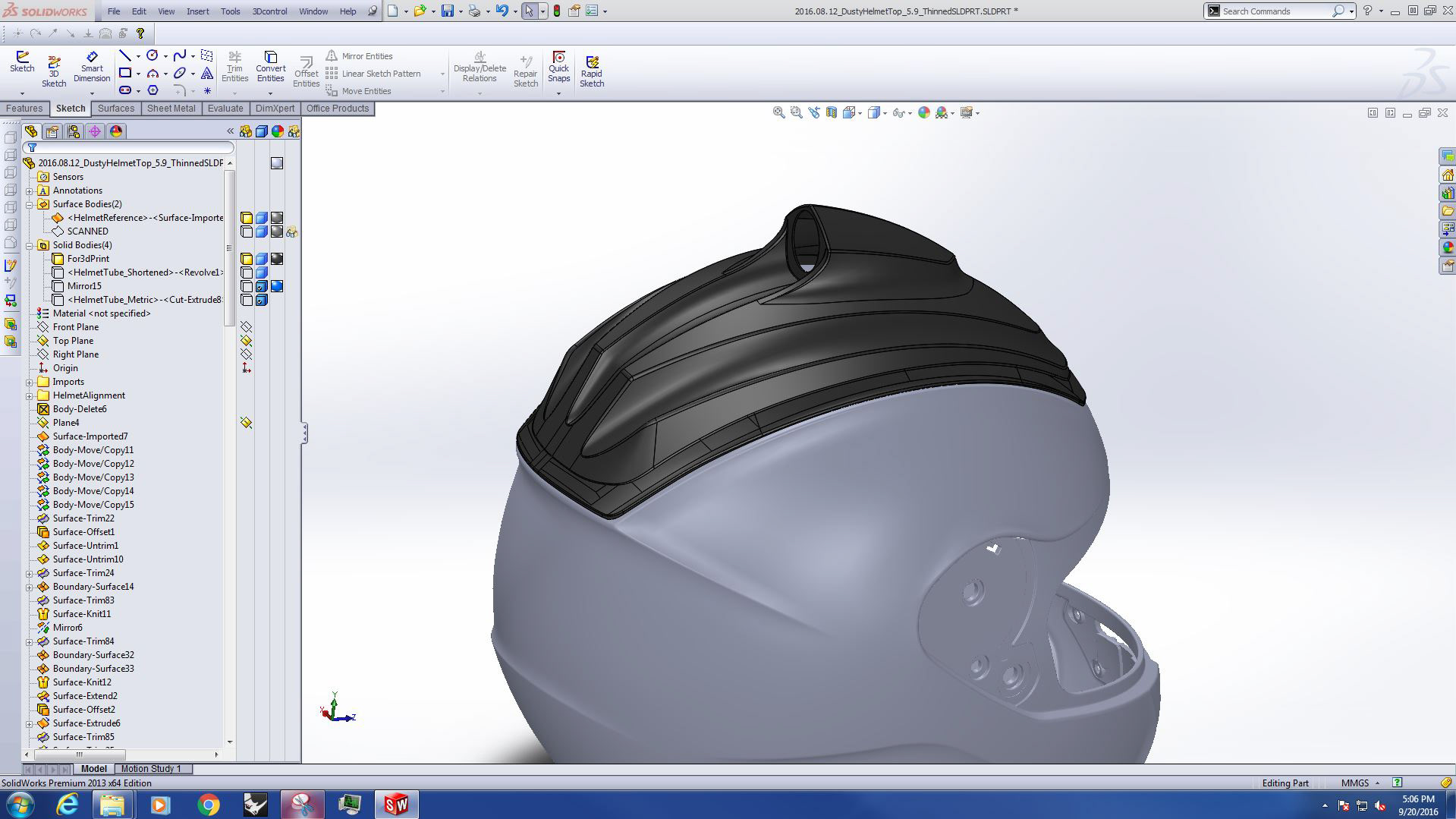Viewport: 1456px width, 819px height.
Task: Toggle hide/show for HelmetTube_Shortened body
Action: [x=247, y=272]
